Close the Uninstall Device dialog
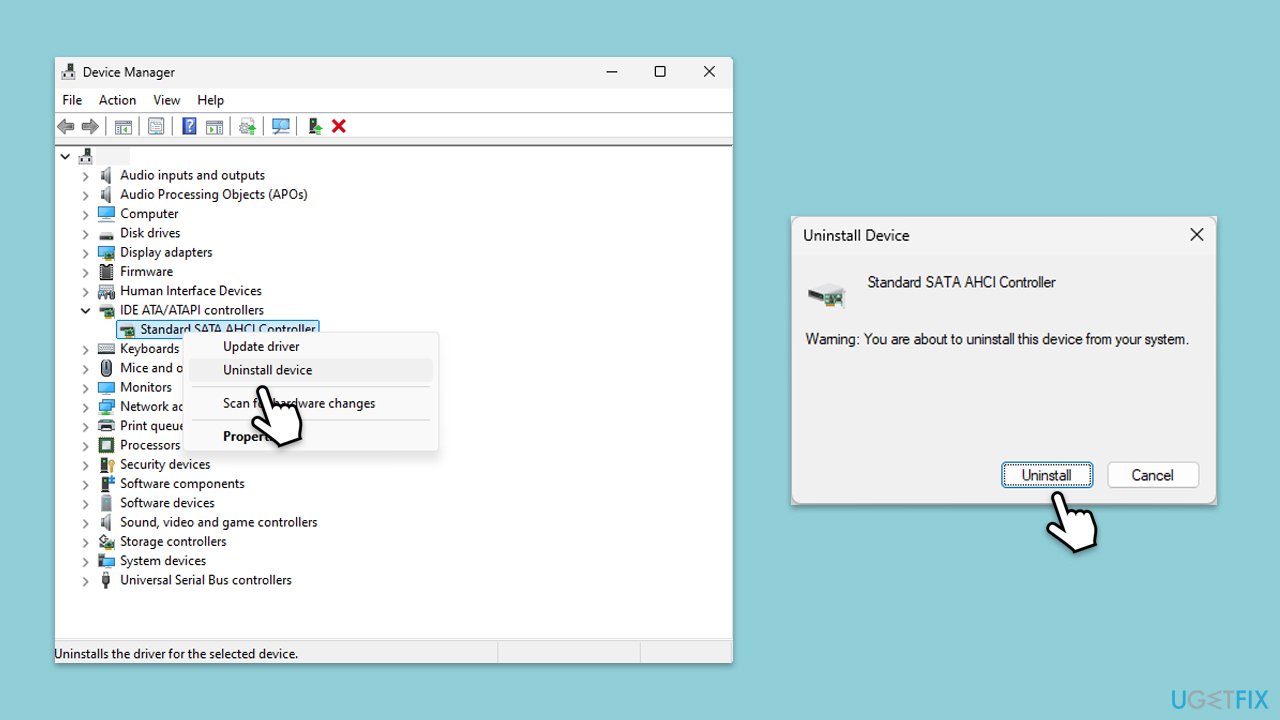Image resolution: width=1280 pixels, height=720 pixels. [x=1196, y=235]
